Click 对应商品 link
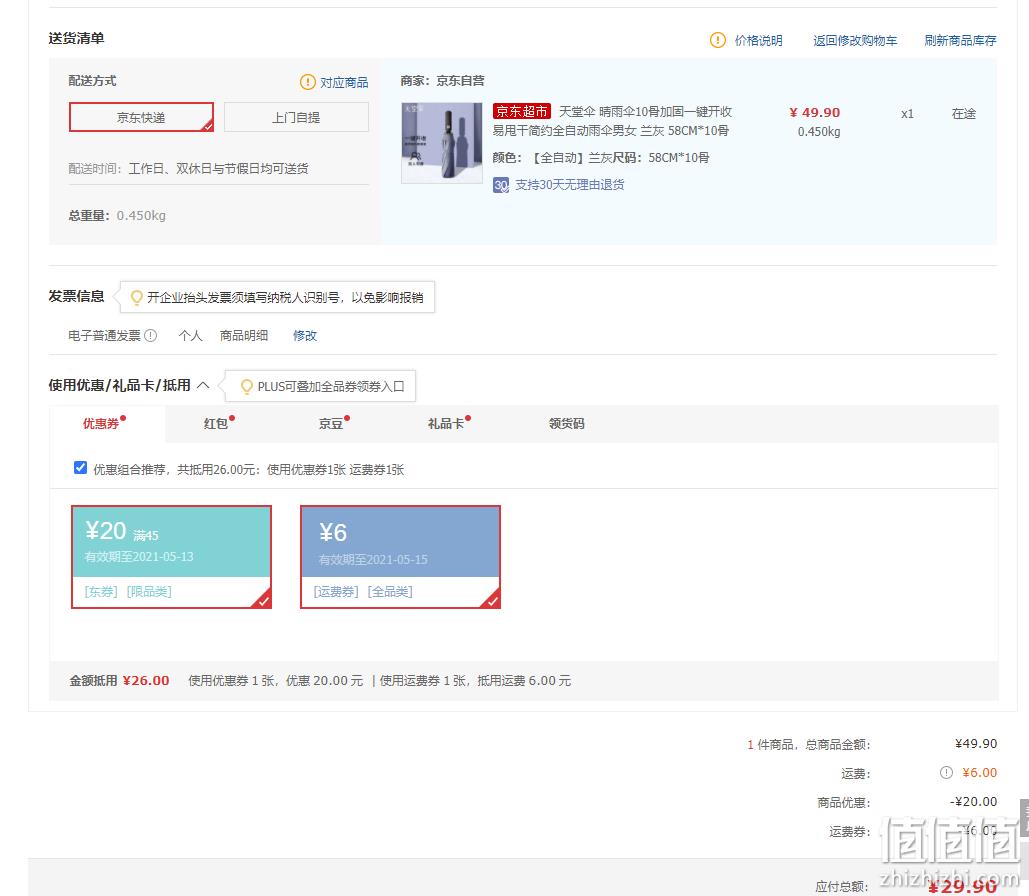 pyautogui.click(x=344, y=83)
